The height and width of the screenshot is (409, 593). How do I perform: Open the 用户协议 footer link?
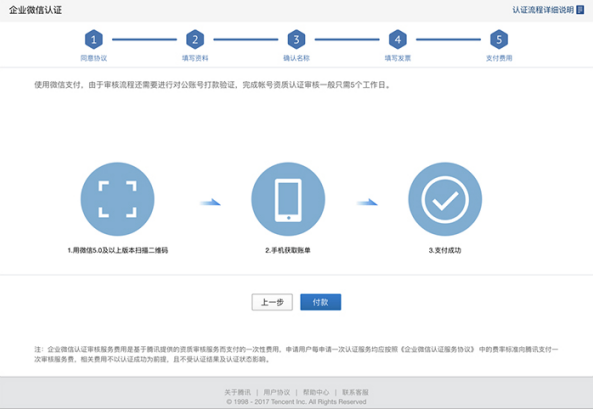(277, 392)
